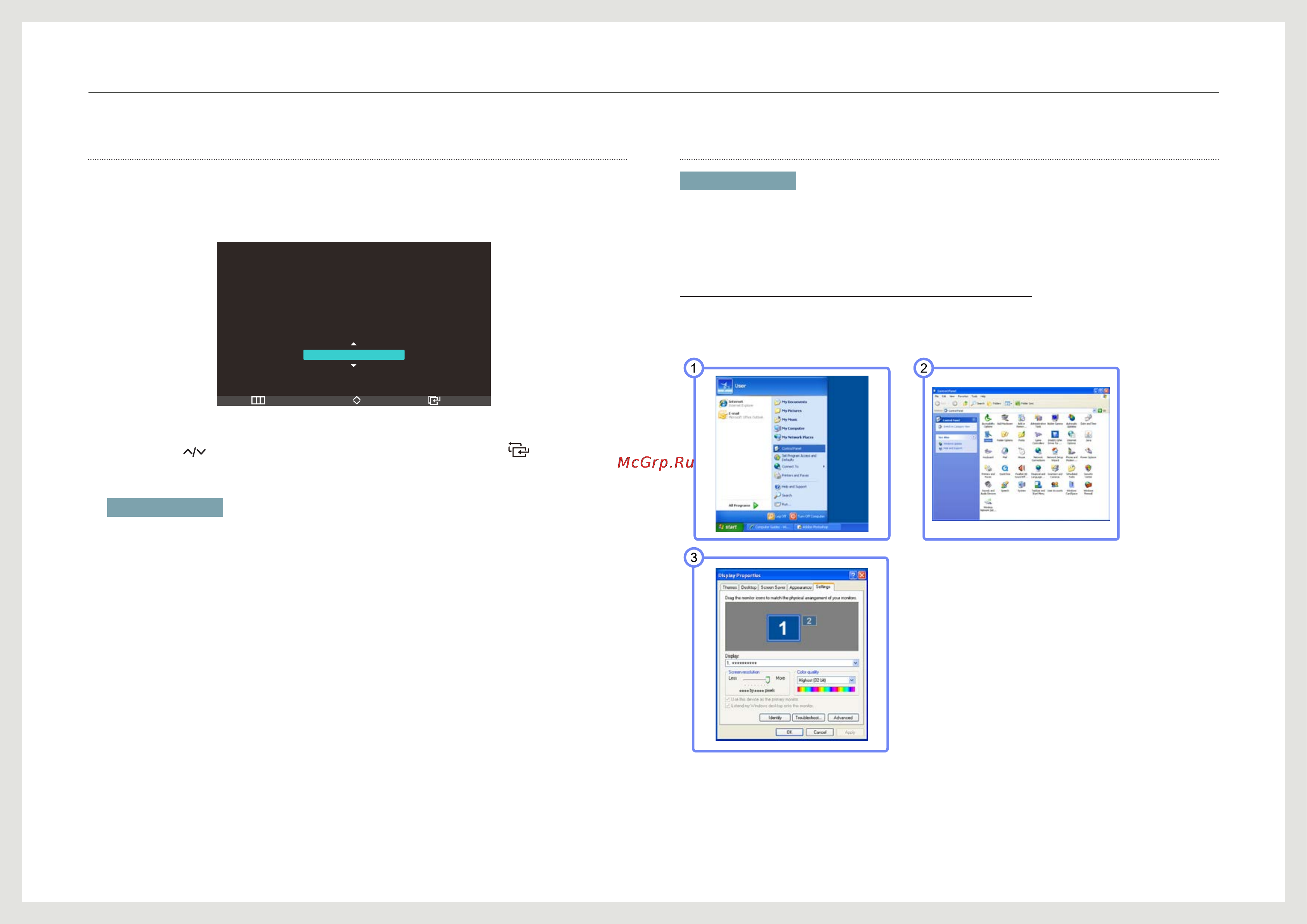Image resolution: width=1307 pixels, height=924 pixels.
Task: Open Keyboard in Control Panel
Action: [988, 453]
